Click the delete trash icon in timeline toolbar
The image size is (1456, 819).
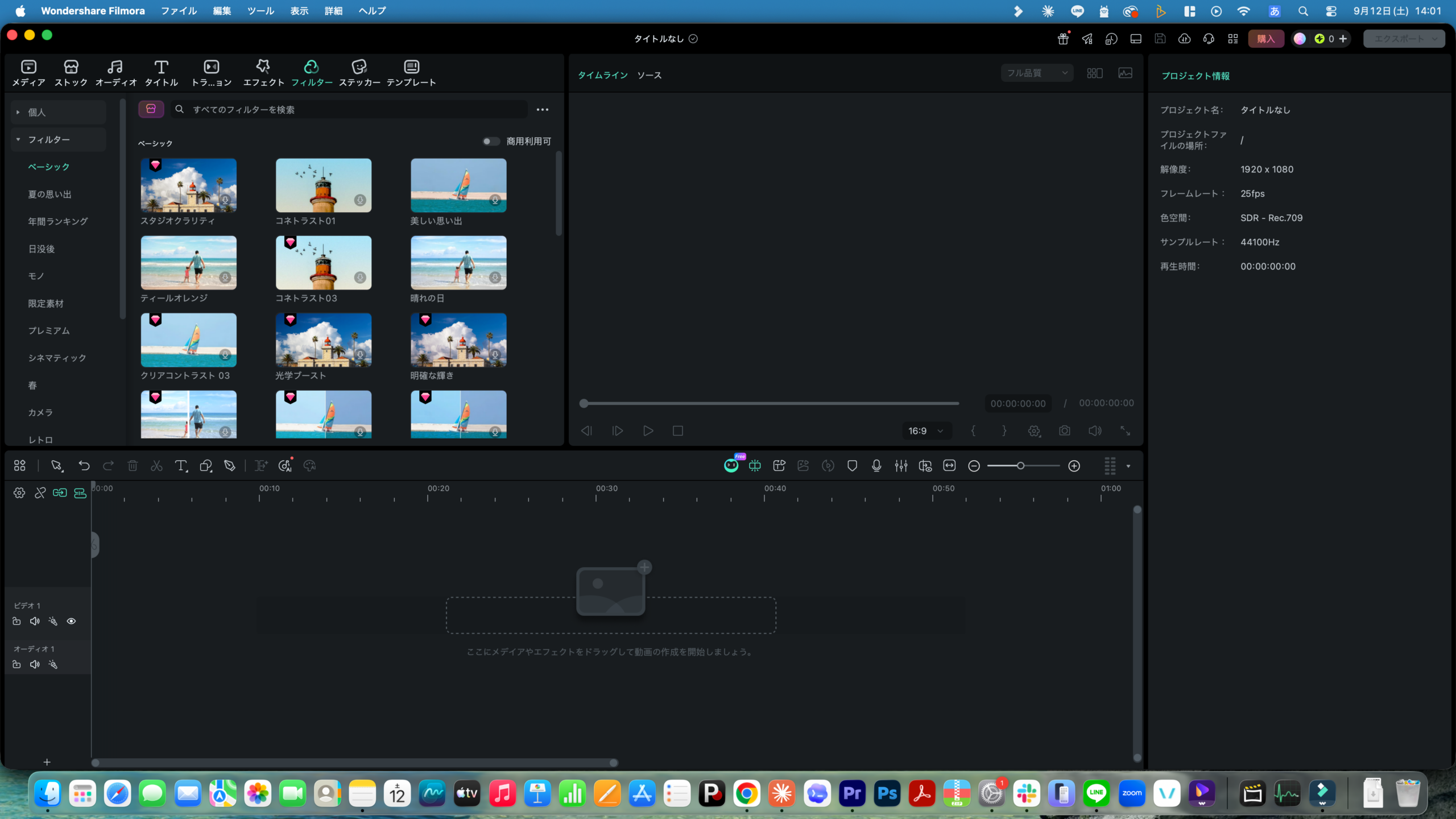coord(133,466)
